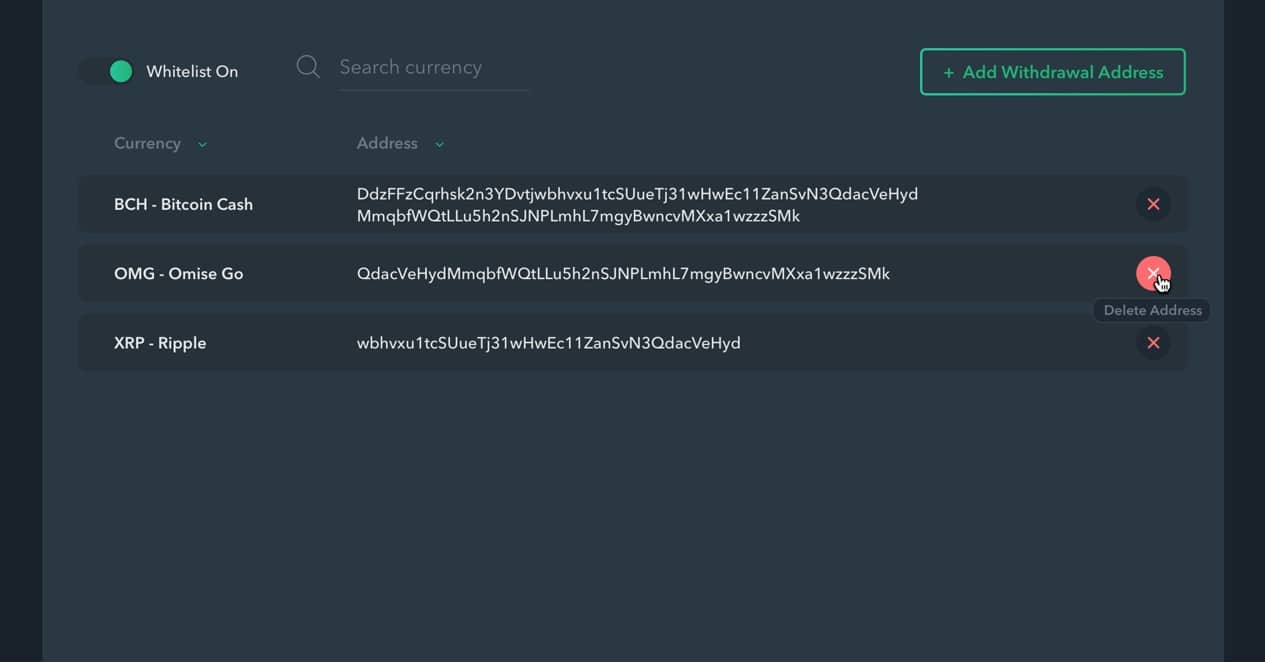1265x663 pixels.
Task: Sort by the Currency column header
Action: [147, 143]
